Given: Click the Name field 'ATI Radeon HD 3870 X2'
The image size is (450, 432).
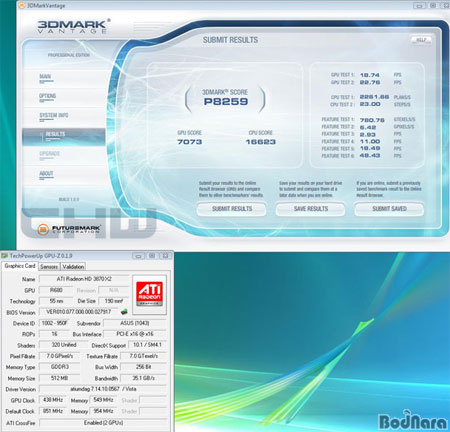Looking at the screenshot, I should pos(84,279).
